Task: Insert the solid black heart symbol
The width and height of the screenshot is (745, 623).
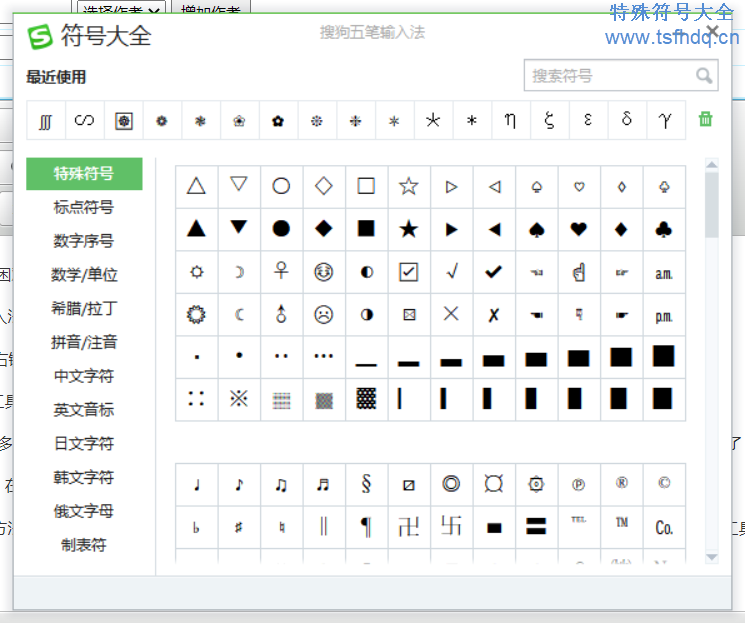Action: (x=578, y=229)
